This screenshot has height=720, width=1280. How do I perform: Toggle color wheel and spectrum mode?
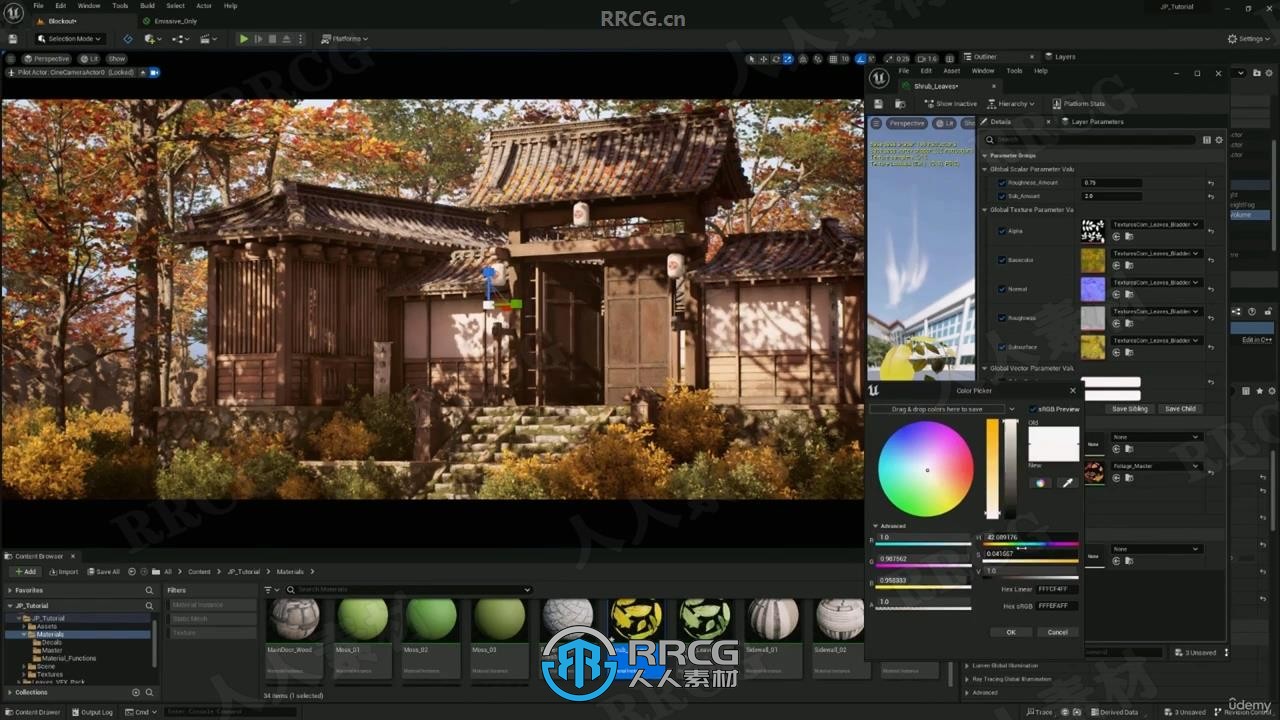pyautogui.click(x=1041, y=483)
